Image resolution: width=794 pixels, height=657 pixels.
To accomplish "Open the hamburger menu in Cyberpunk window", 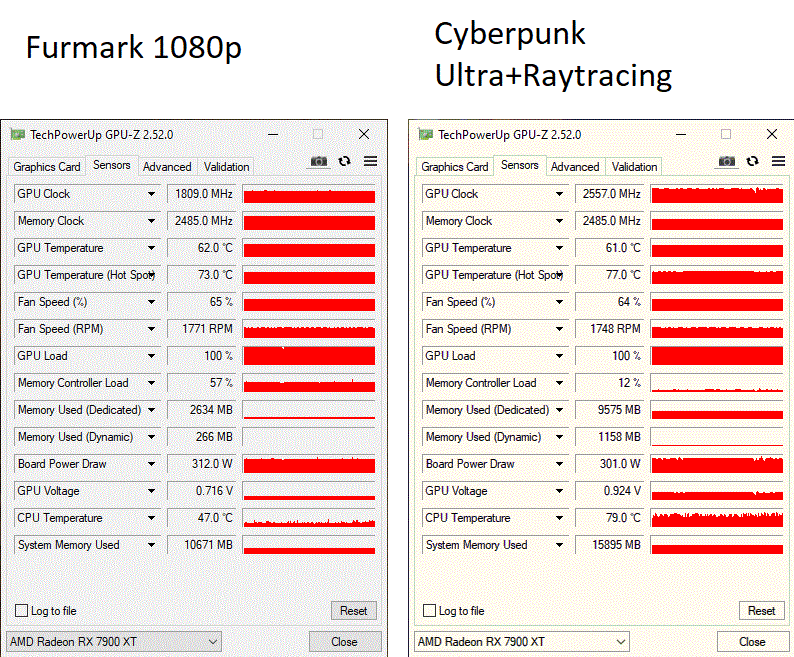I will (779, 161).
